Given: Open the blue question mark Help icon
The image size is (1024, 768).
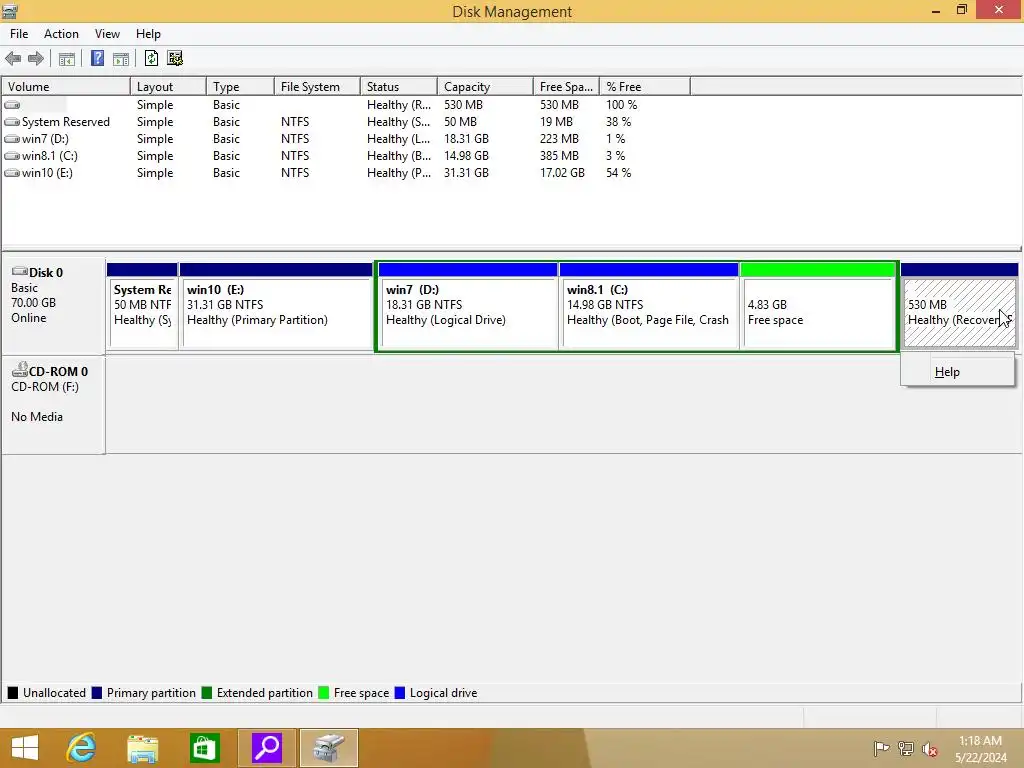Looking at the screenshot, I should [97, 59].
